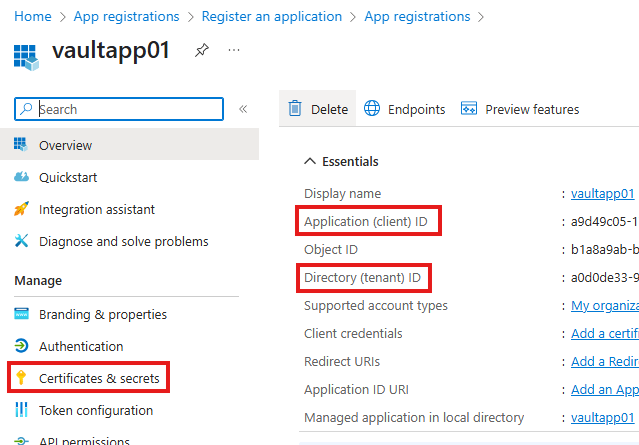Go to Home breadcrumb
This screenshot has height=445, width=639.
[33, 16]
